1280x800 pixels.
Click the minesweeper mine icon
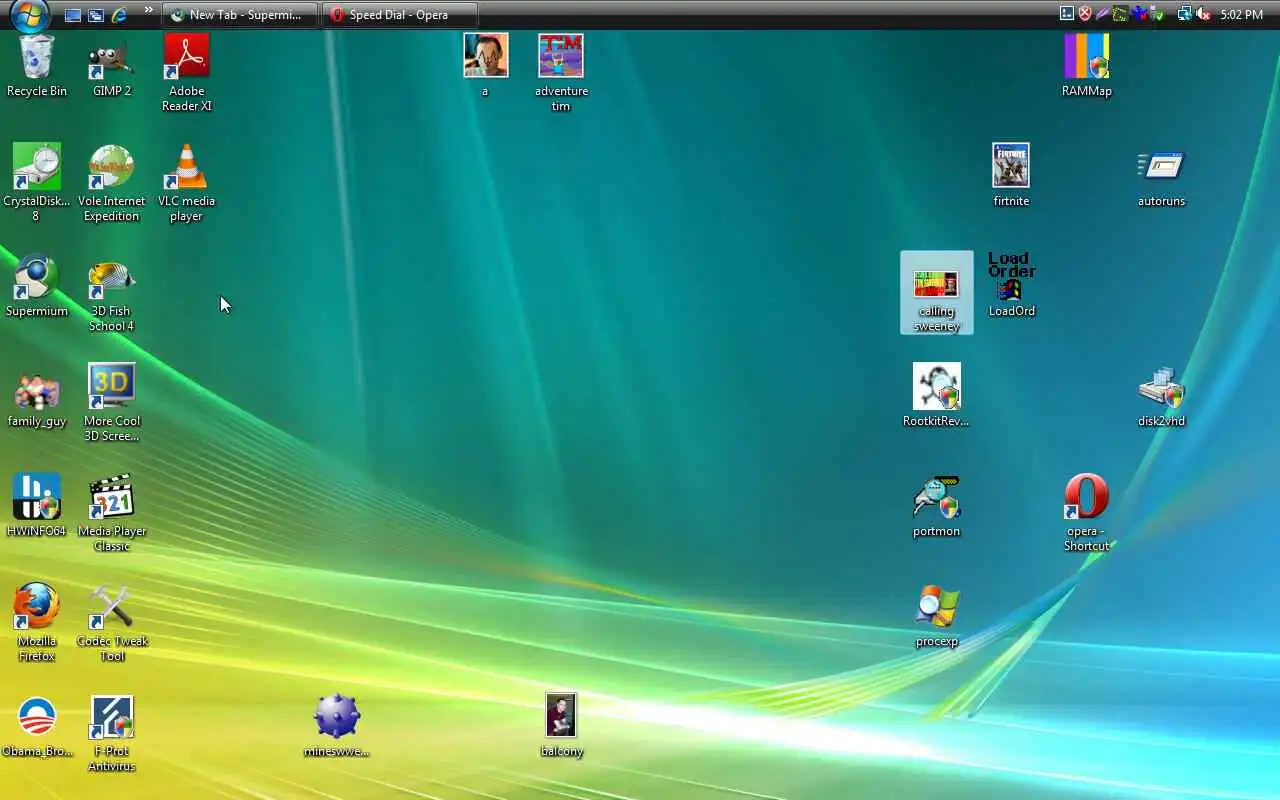point(337,726)
